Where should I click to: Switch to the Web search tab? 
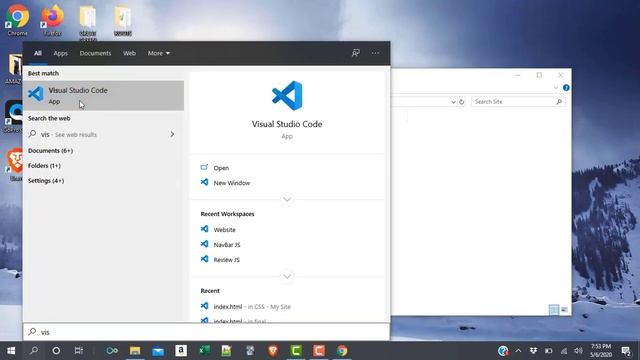click(x=129, y=53)
